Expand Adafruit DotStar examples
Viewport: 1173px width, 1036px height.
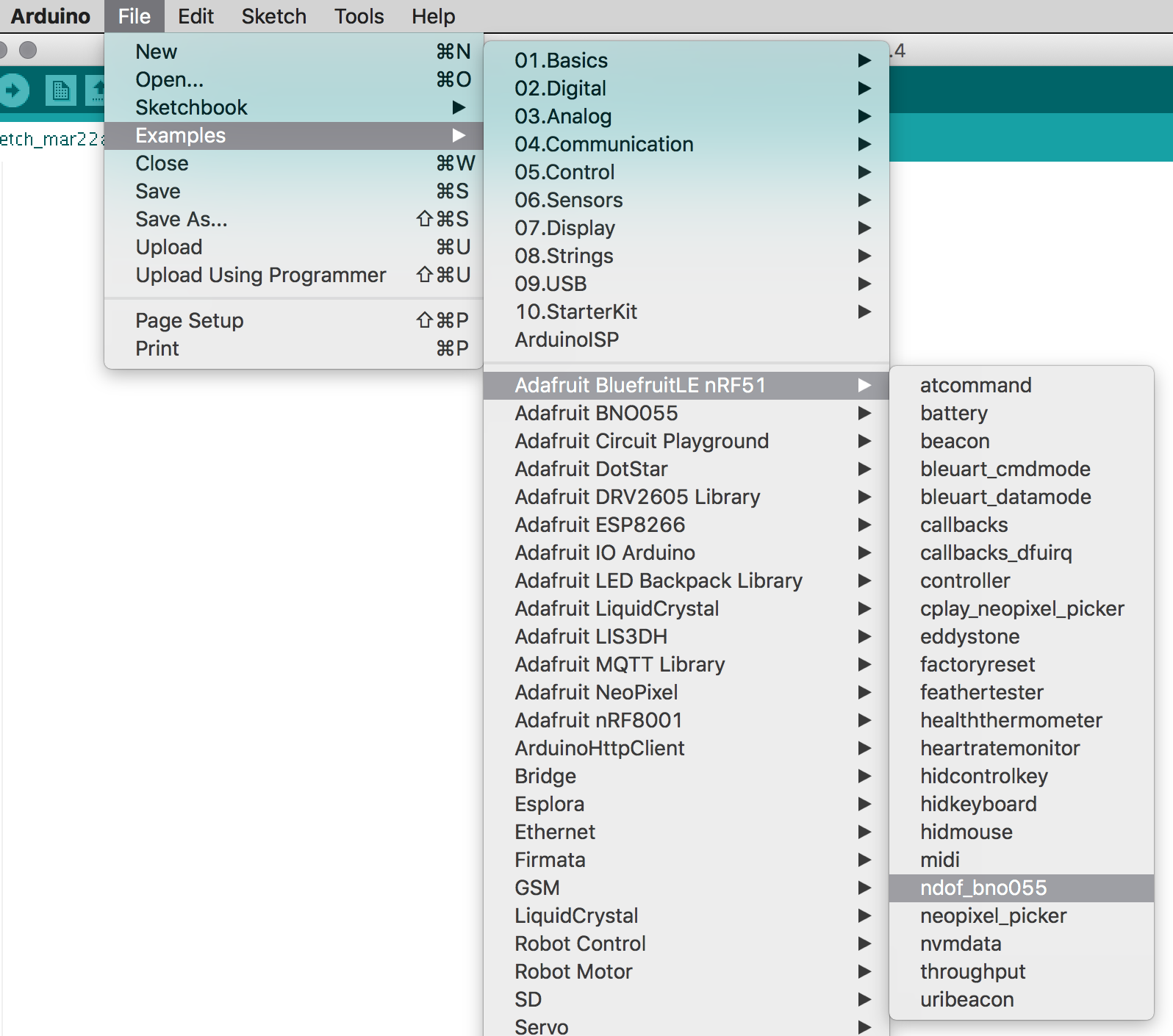pos(686,469)
